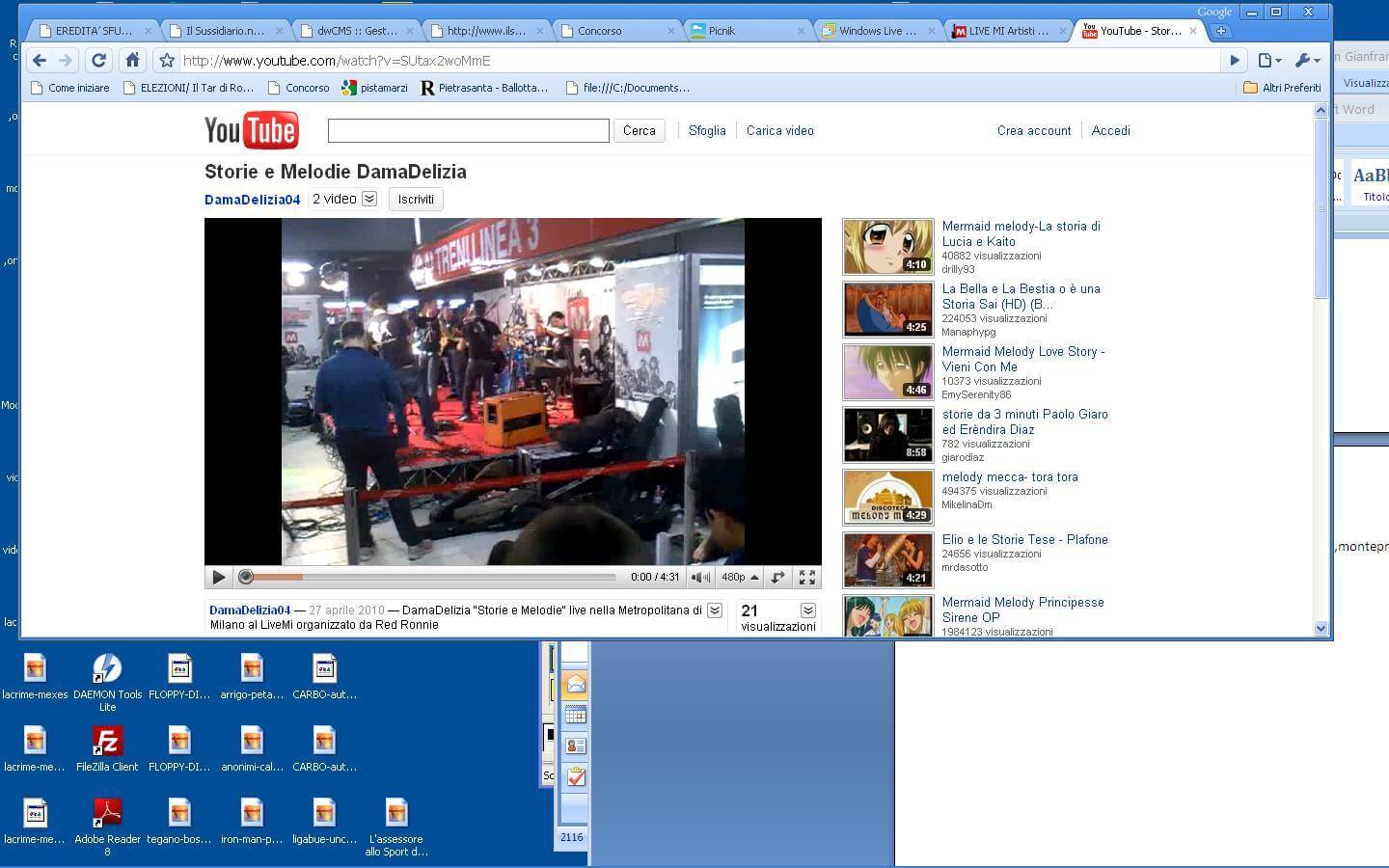Image resolution: width=1389 pixels, height=868 pixels.
Task: Select Adobe Reader 8 desktop icon
Action: (107, 827)
